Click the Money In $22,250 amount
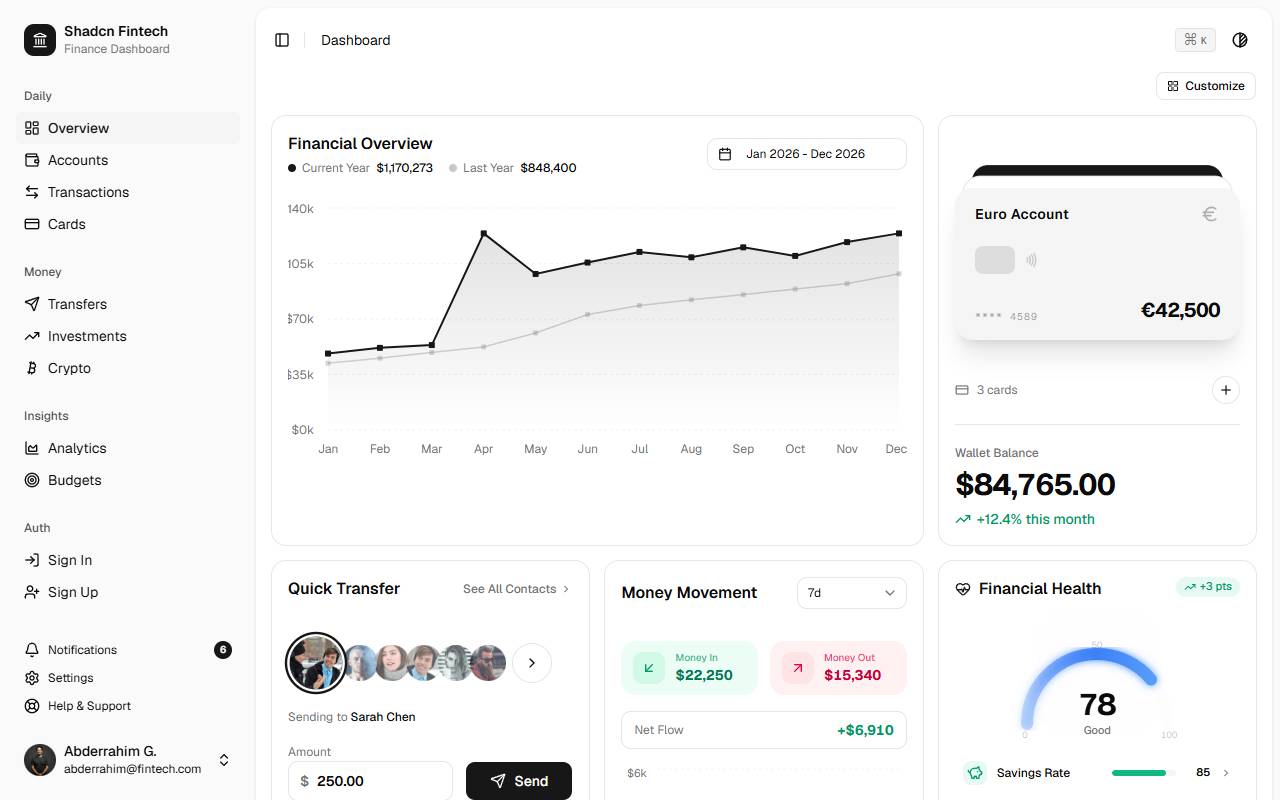 click(704, 675)
